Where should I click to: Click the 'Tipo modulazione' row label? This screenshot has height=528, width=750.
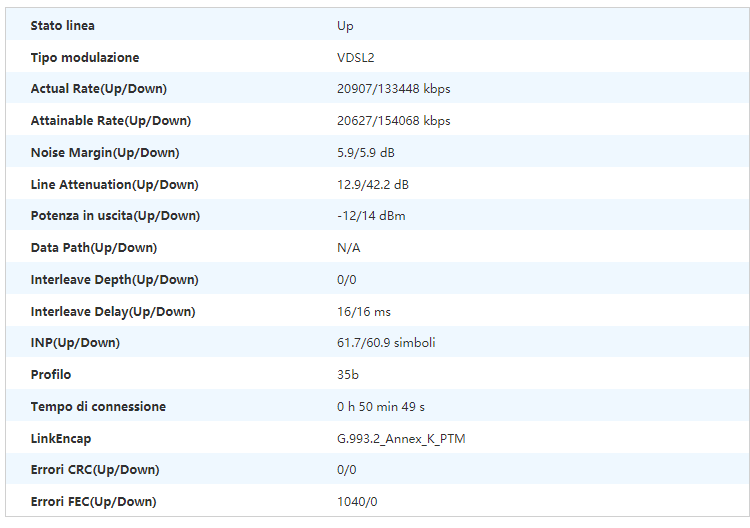coord(85,57)
